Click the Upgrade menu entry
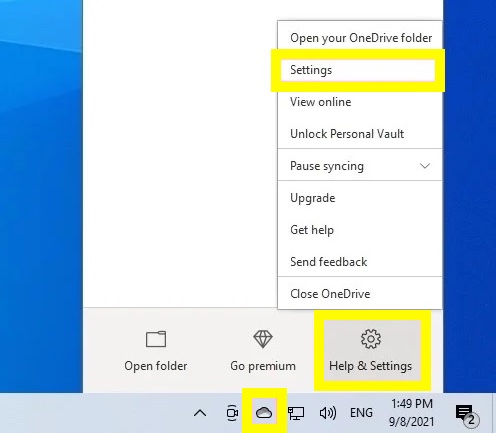496x433 pixels. (360, 198)
